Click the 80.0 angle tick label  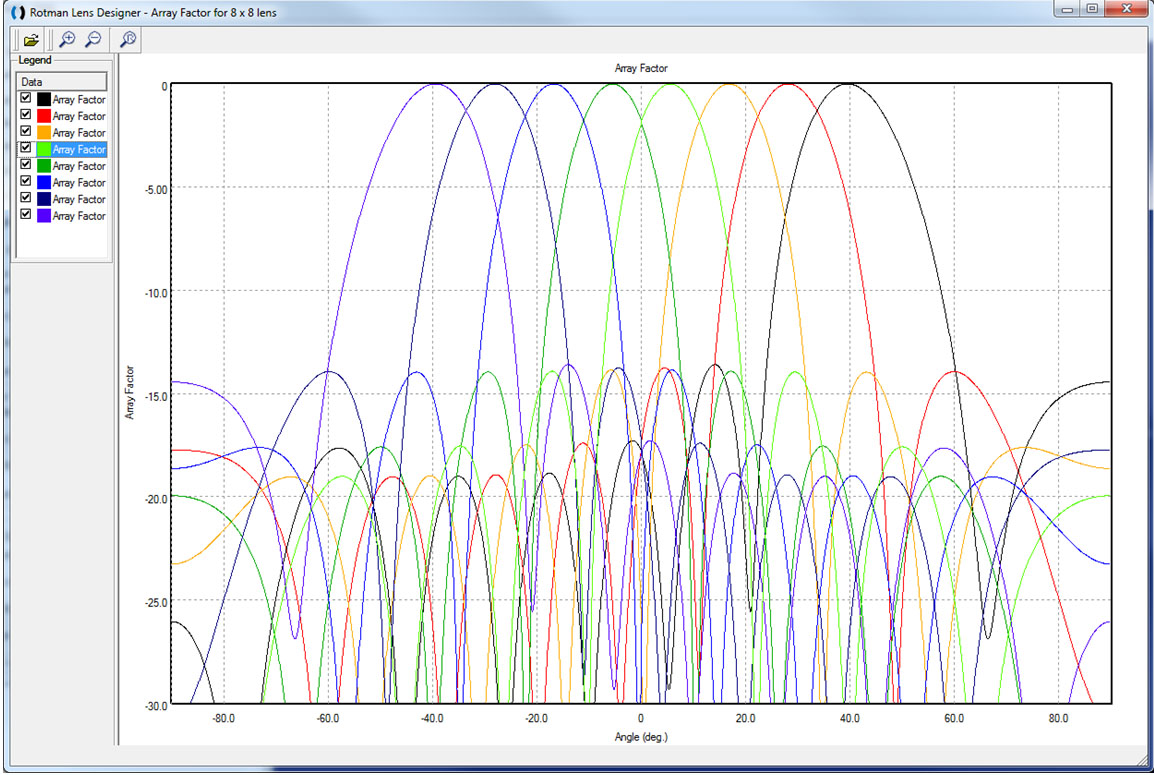pos(1058,718)
